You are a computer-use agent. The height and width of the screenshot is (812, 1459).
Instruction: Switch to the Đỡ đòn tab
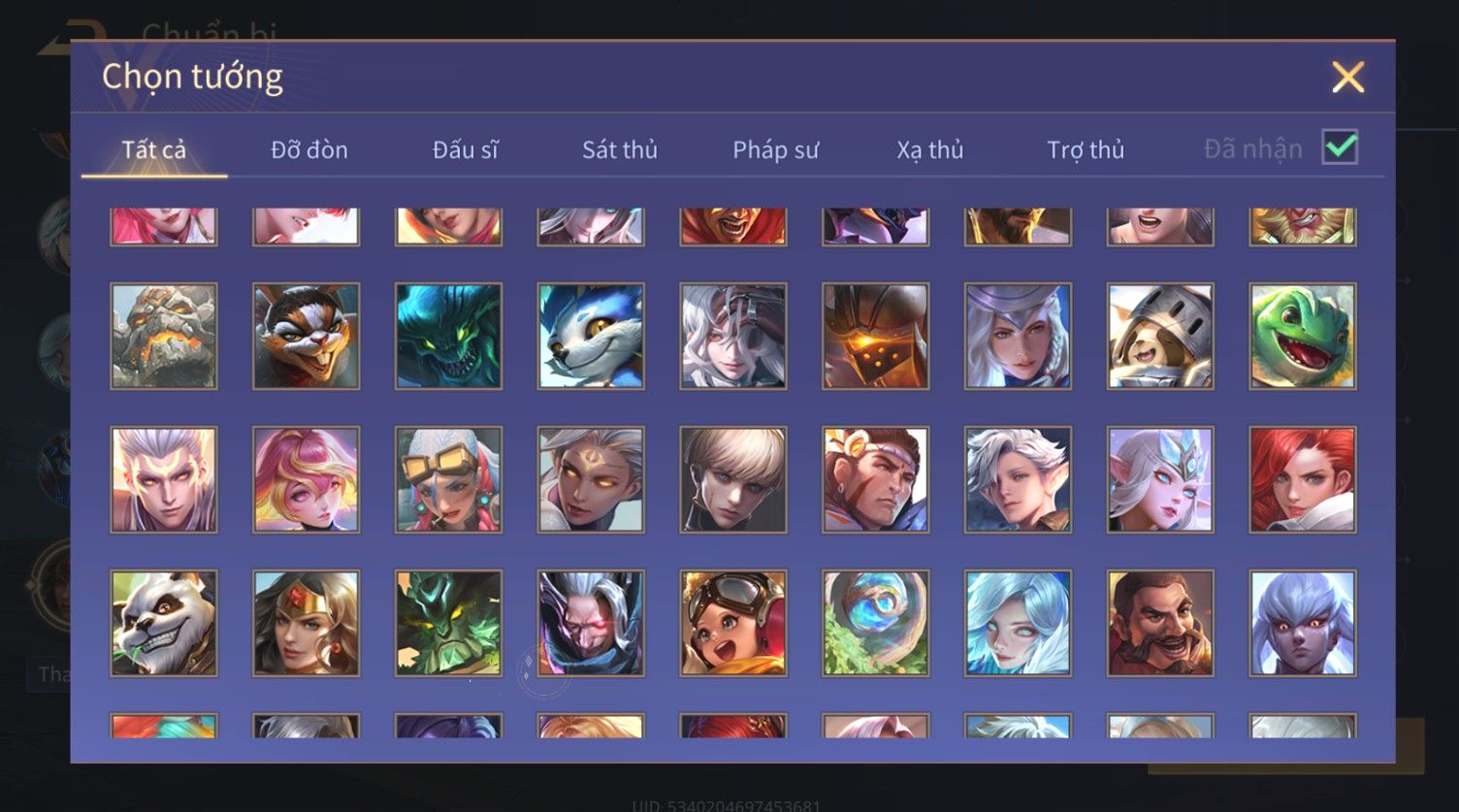[x=309, y=149]
